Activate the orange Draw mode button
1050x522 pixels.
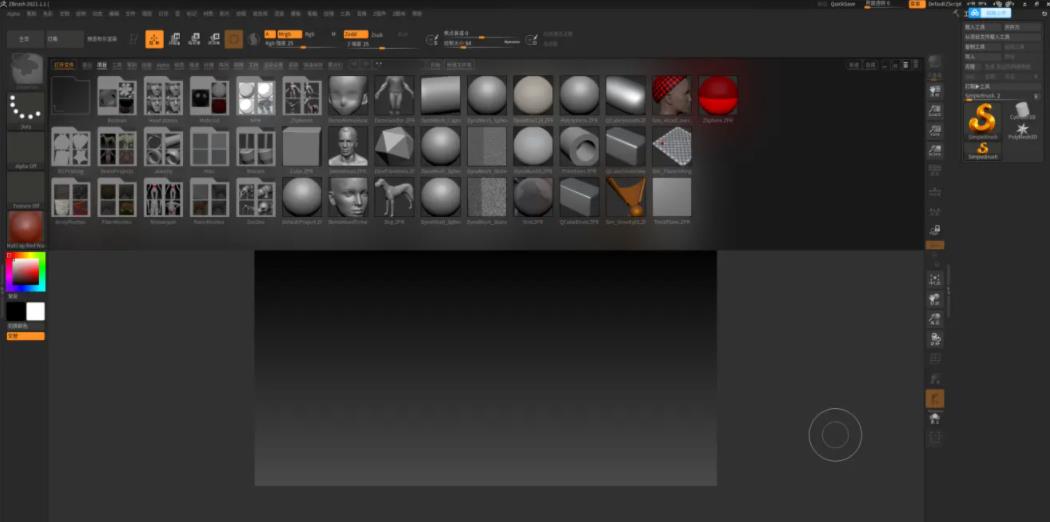click(x=154, y=39)
